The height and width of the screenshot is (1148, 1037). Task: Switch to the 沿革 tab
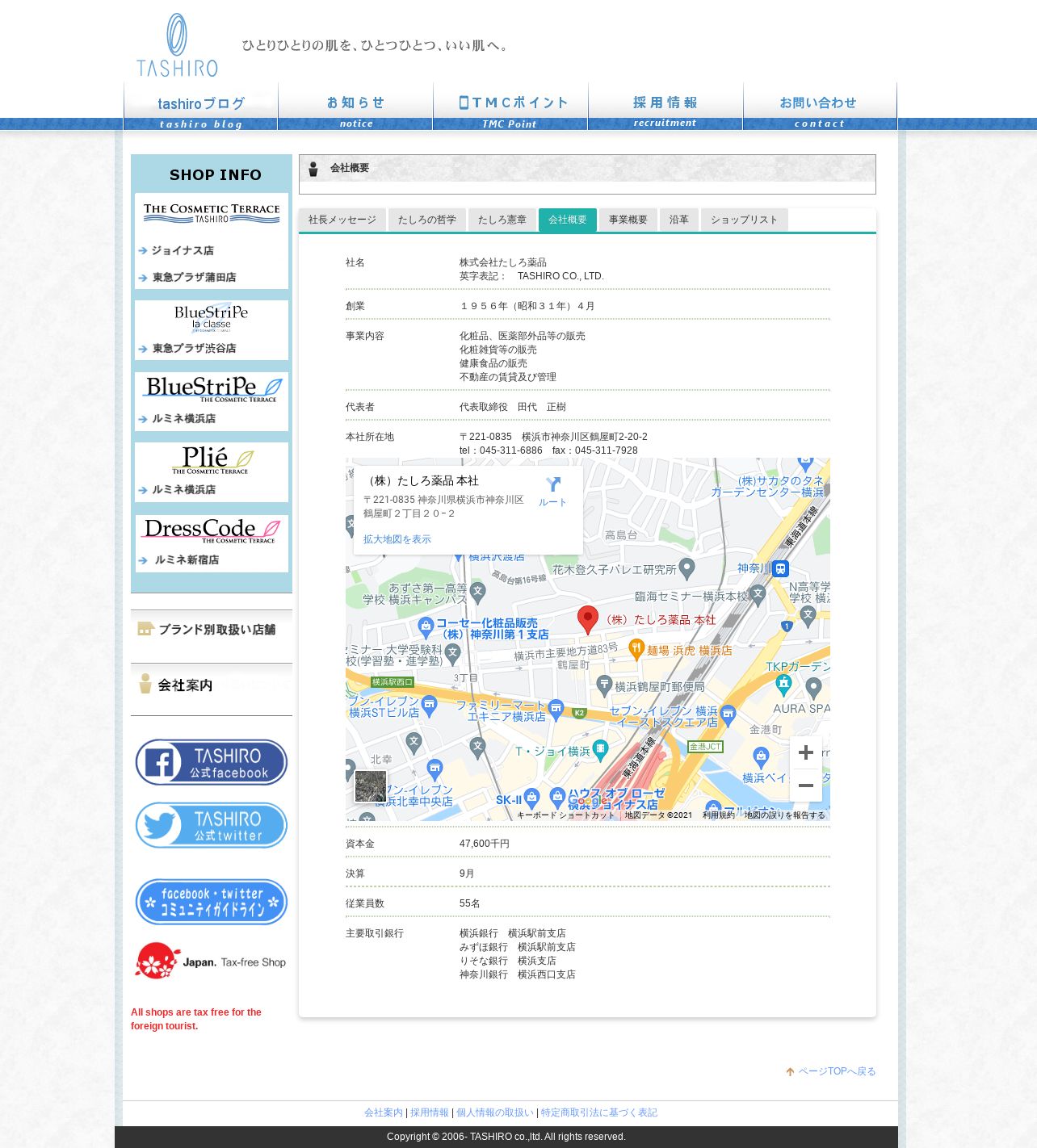(x=679, y=220)
